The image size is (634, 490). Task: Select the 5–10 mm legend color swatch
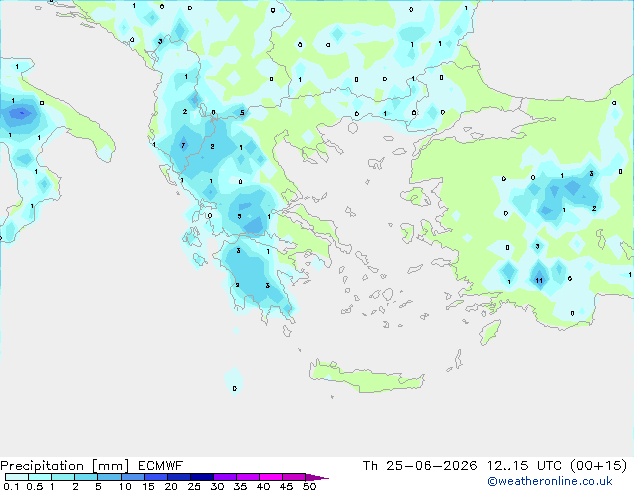[110, 477]
